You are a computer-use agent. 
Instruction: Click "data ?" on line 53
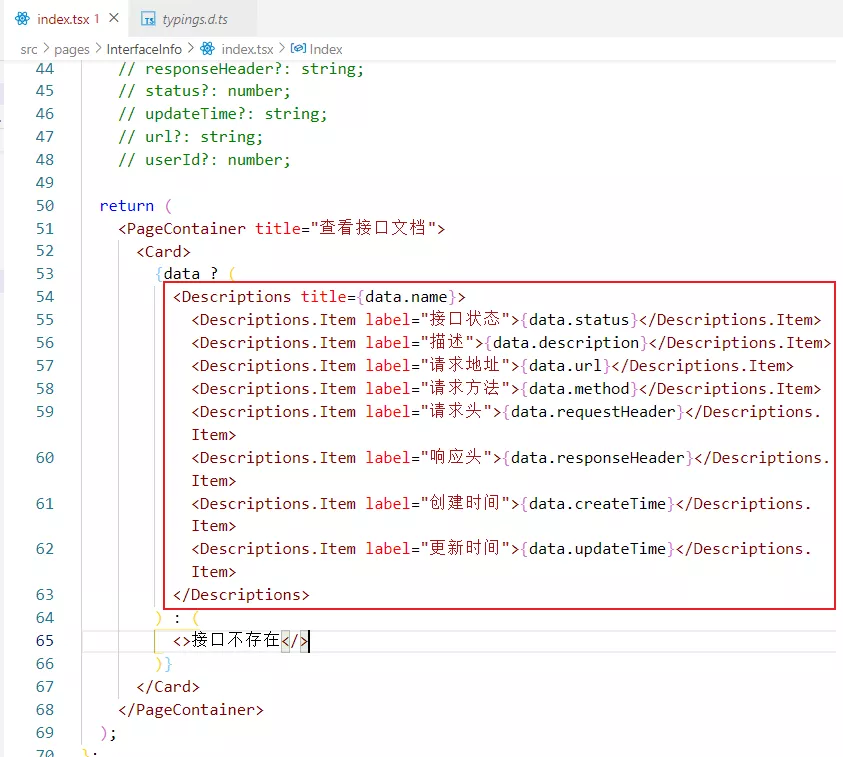191,274
